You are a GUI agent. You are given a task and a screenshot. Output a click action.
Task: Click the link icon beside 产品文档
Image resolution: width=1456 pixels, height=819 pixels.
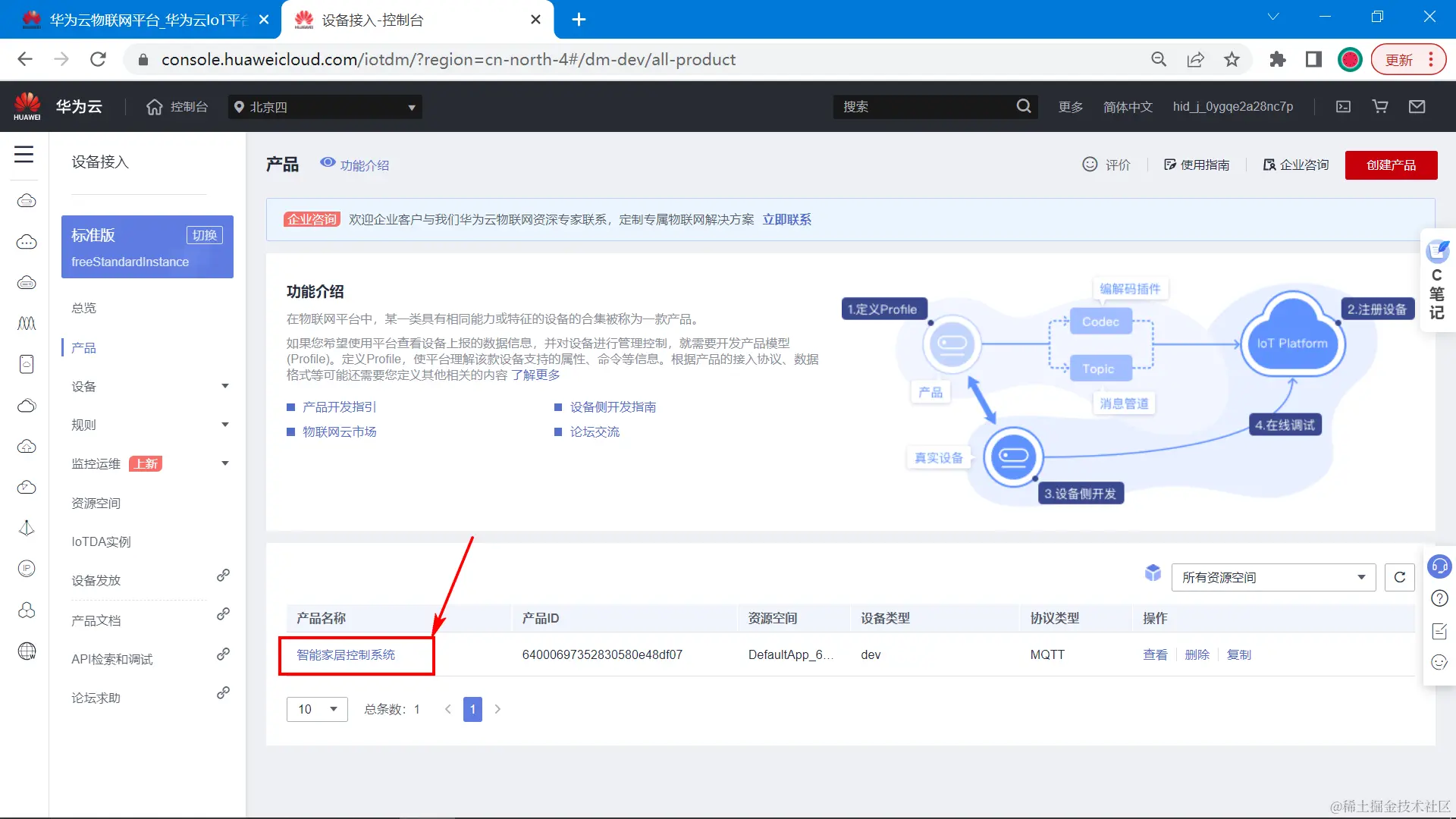pyautogui.click(x=223, y=614)
